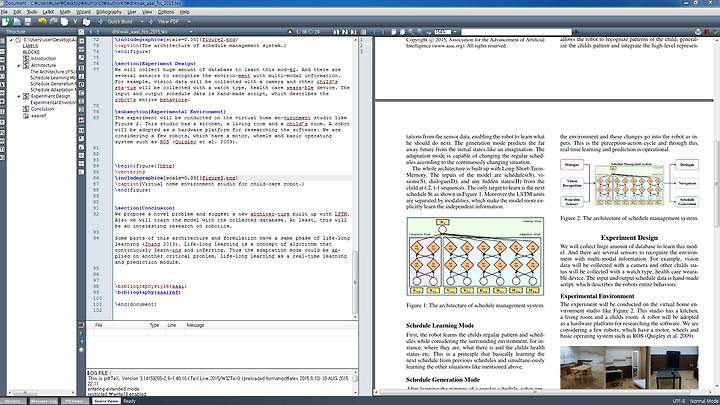720x405 pixels.
Task: Launch View PDF with its blue arrow
Action: [x=150, y=22]
